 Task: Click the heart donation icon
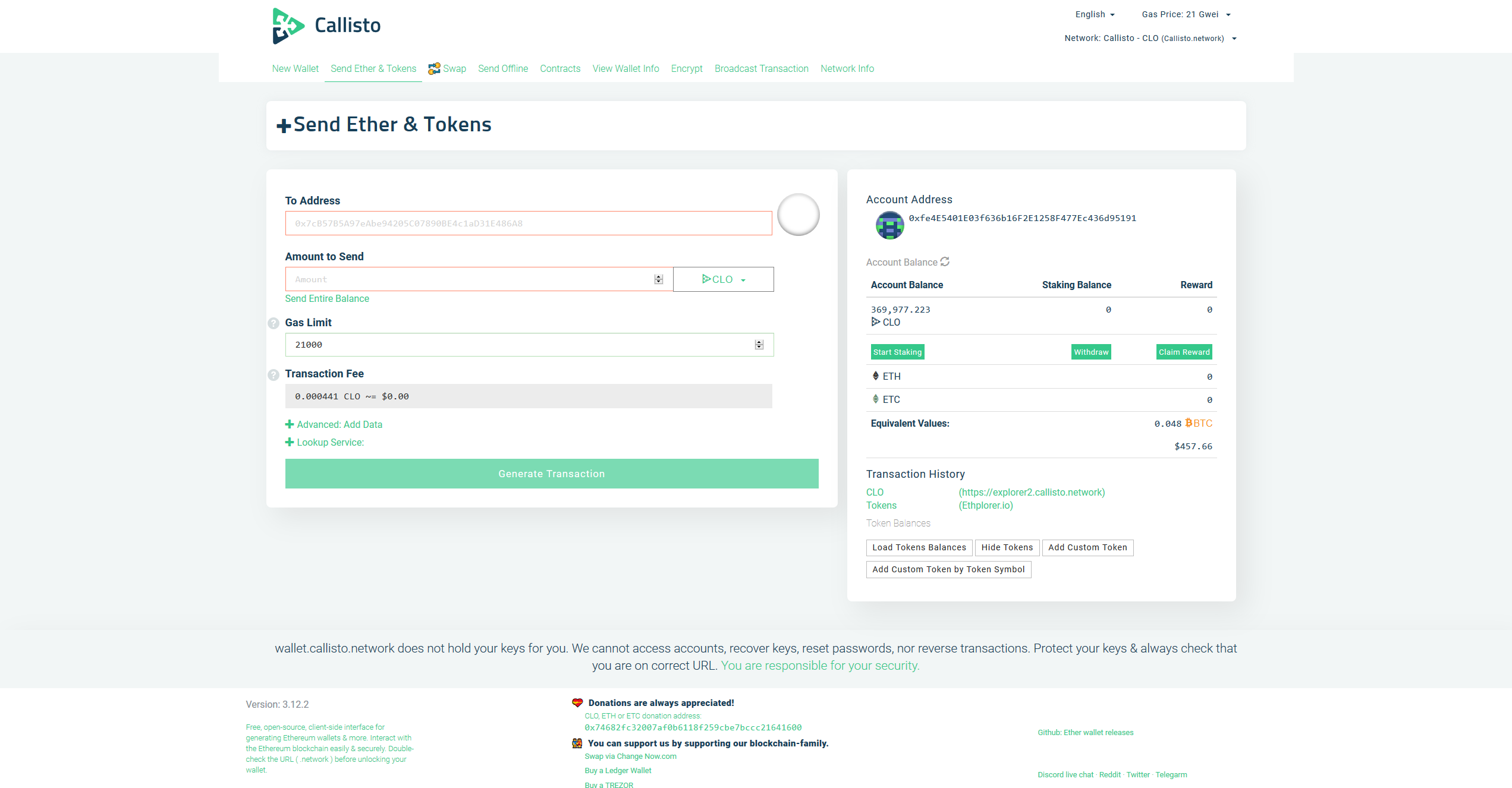[x=577, y=702]
